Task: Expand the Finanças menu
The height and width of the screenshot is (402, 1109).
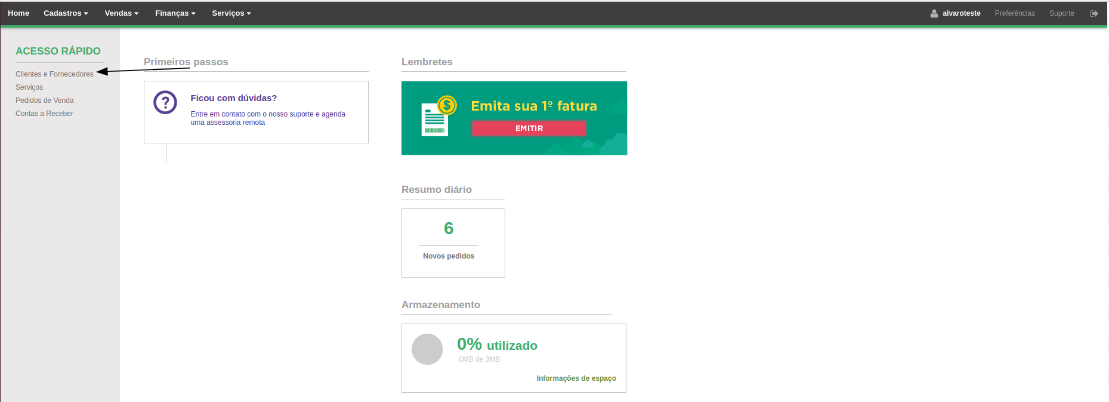Action: pyautogui.click(x=175, y=13)
